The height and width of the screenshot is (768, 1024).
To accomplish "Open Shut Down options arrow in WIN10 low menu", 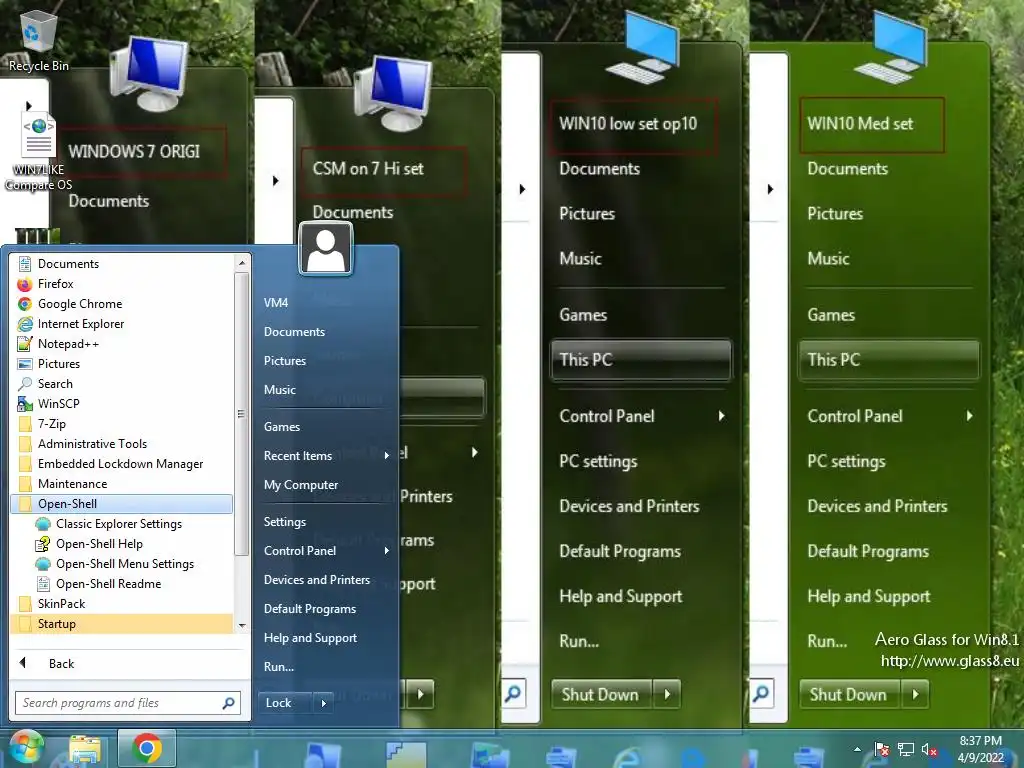I will (x=667, y=694).
